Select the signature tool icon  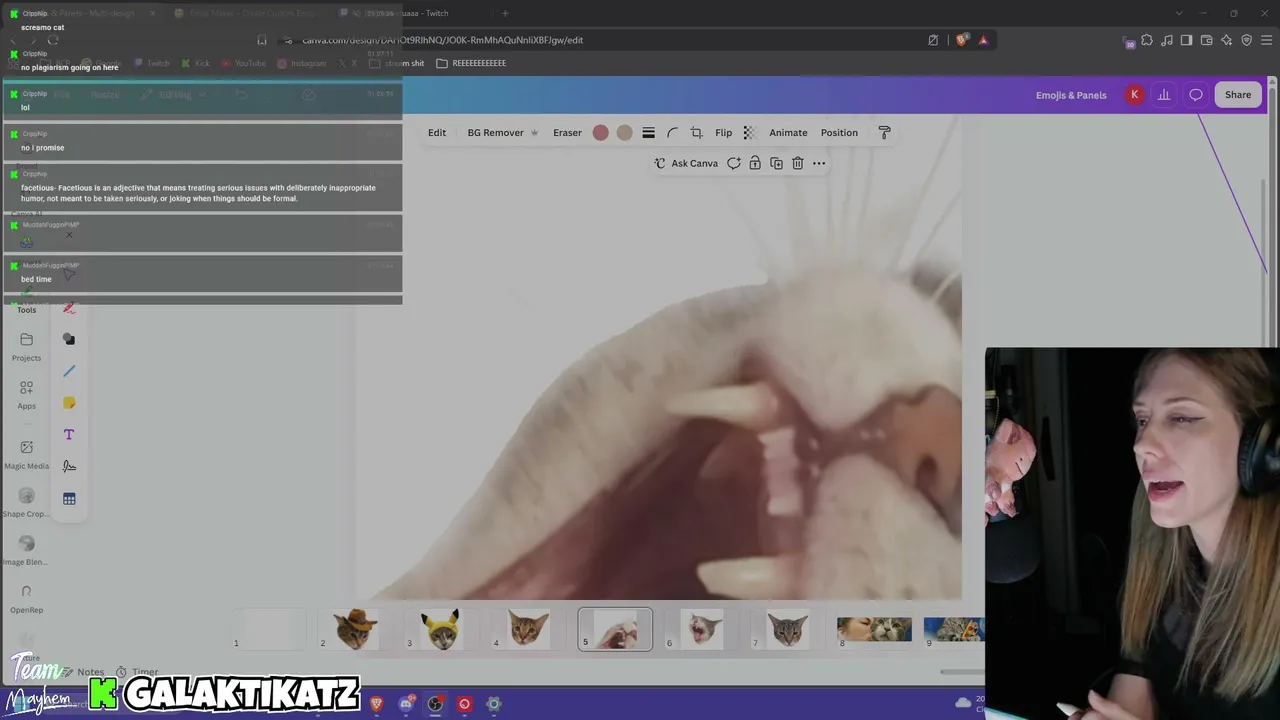[x=69, y=466]
